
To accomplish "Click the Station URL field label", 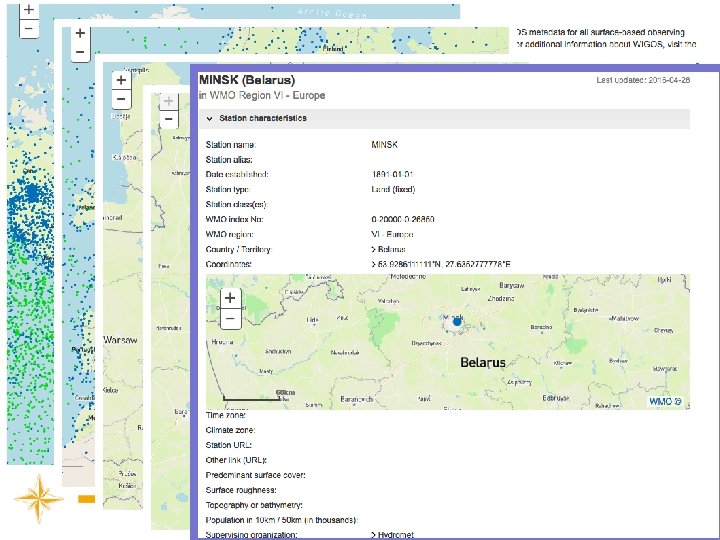I will coord(228,445).
